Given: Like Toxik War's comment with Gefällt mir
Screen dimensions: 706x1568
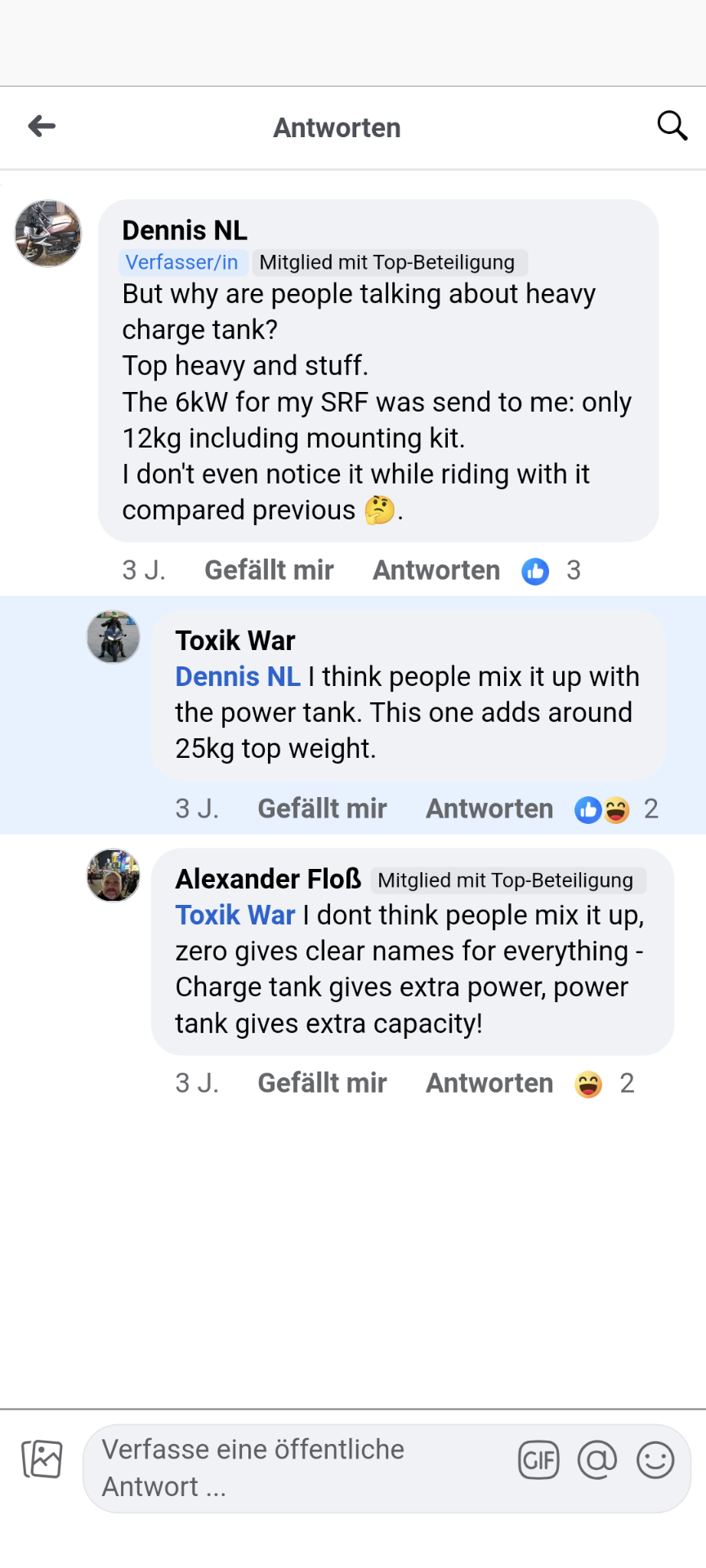Looking at the screenshot, I should point(322,808).
